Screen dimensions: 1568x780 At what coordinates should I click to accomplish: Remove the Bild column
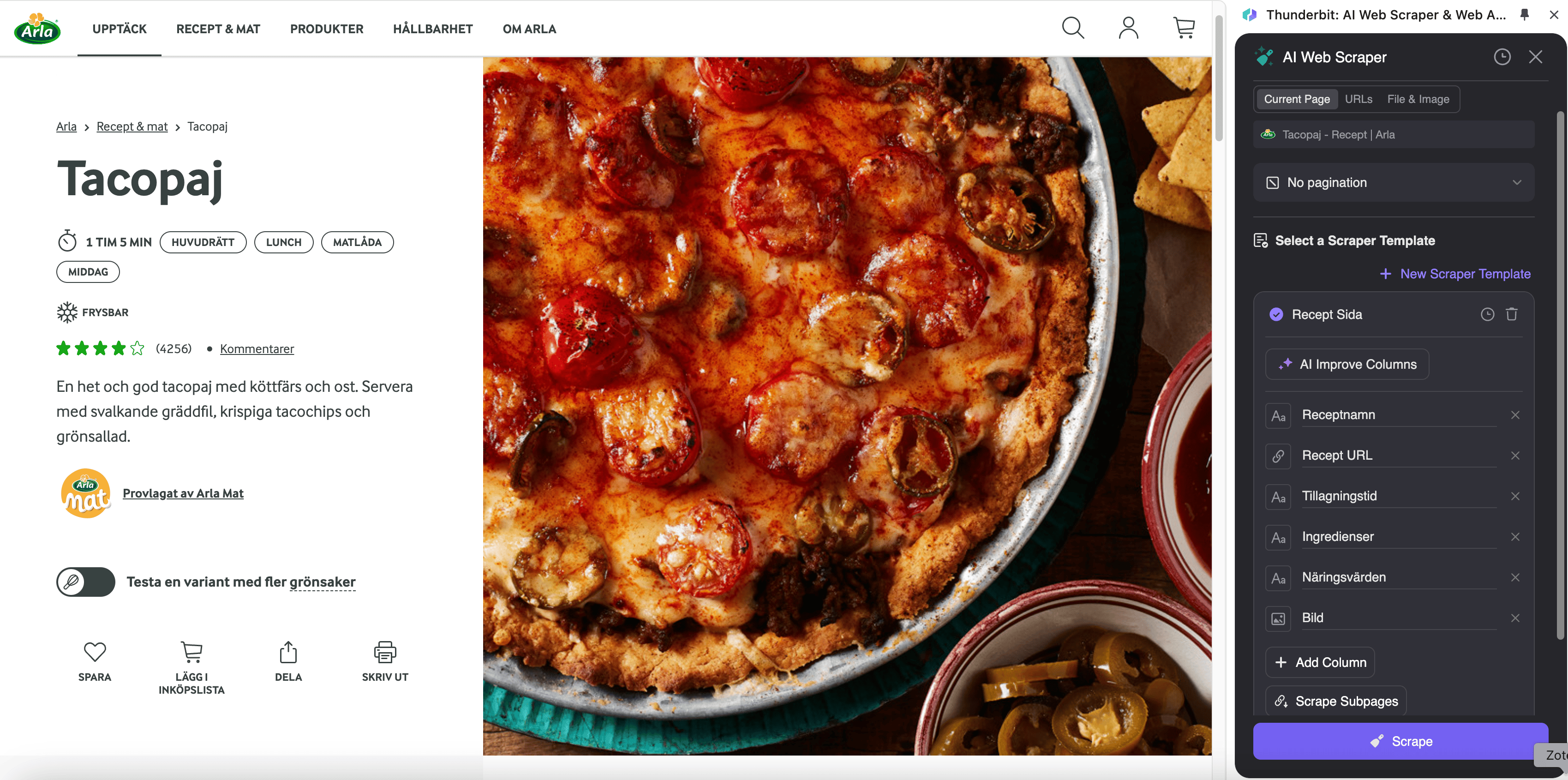pyautogui.click(x=1515, y=618)
